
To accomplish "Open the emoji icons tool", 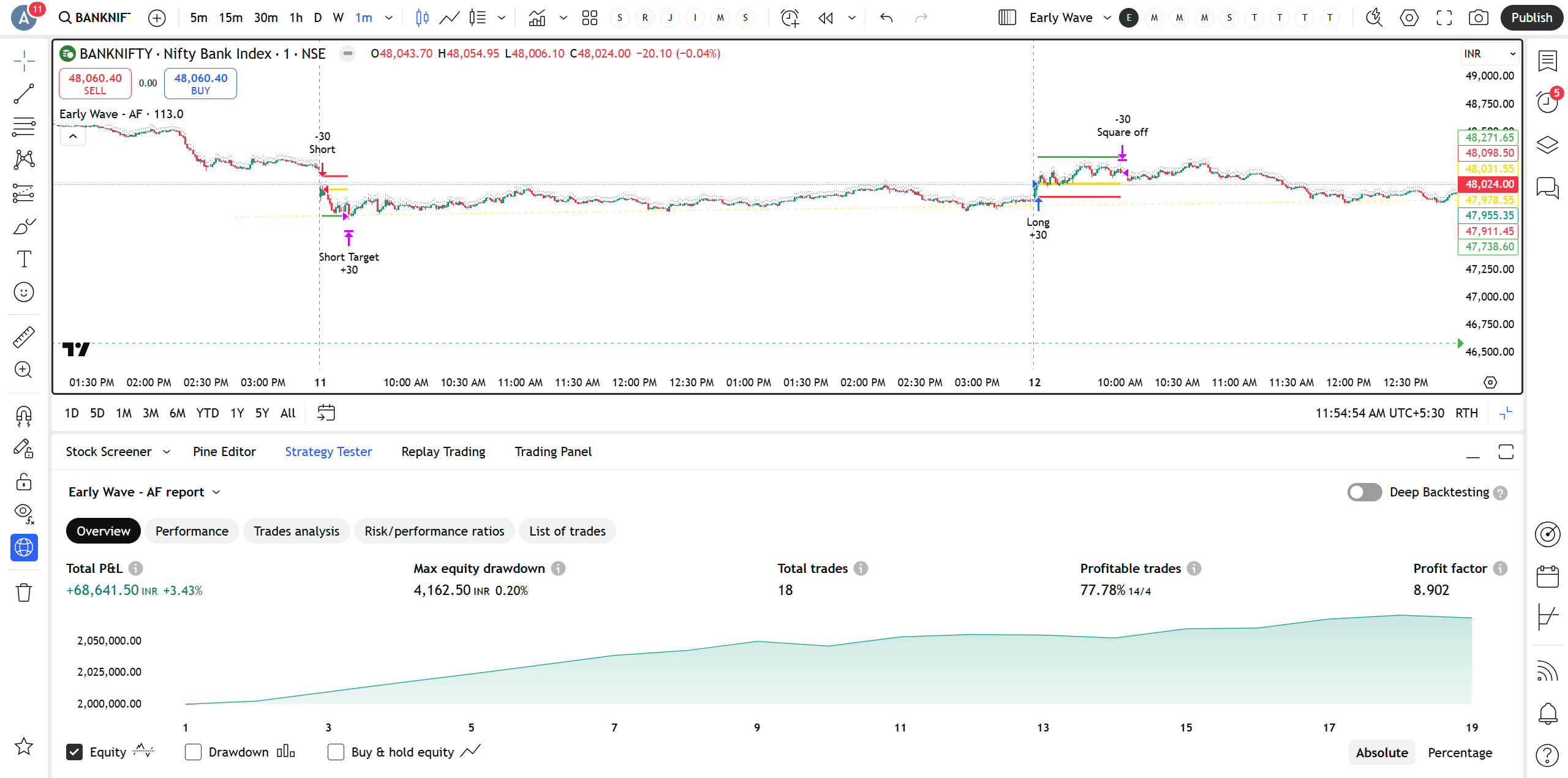I will click(24, 292).
